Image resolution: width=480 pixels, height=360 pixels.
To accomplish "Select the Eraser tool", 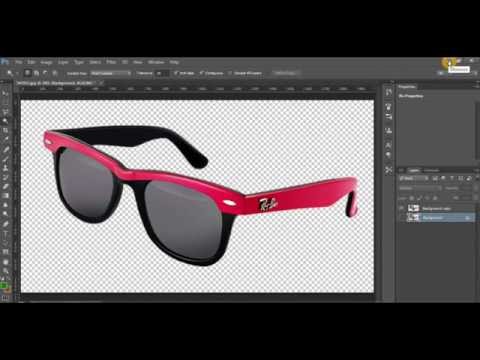I will pos(6,187).
